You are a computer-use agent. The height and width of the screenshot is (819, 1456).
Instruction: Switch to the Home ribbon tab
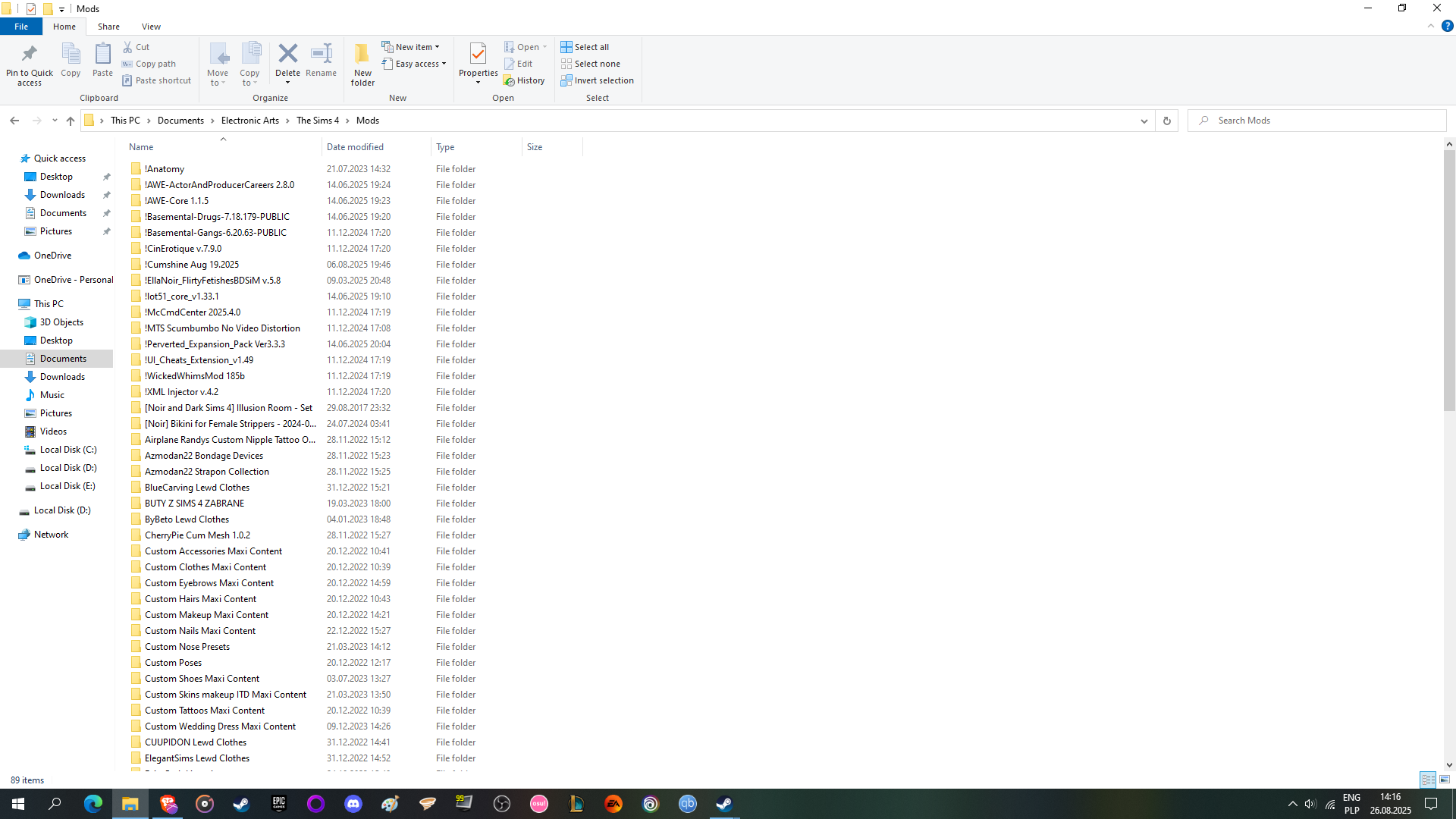click(64, 27)
